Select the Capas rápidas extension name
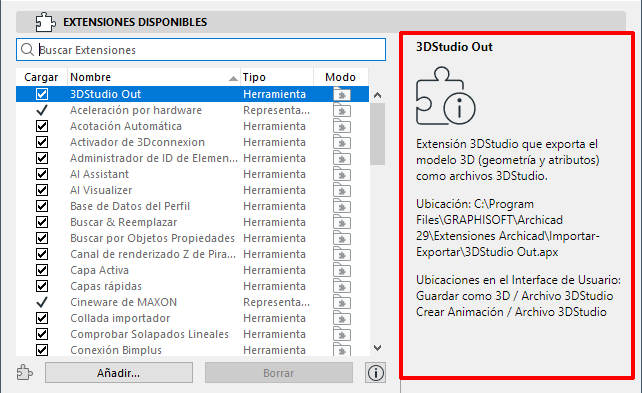This screenshot has width=642, height=393. tap(106, 286)
